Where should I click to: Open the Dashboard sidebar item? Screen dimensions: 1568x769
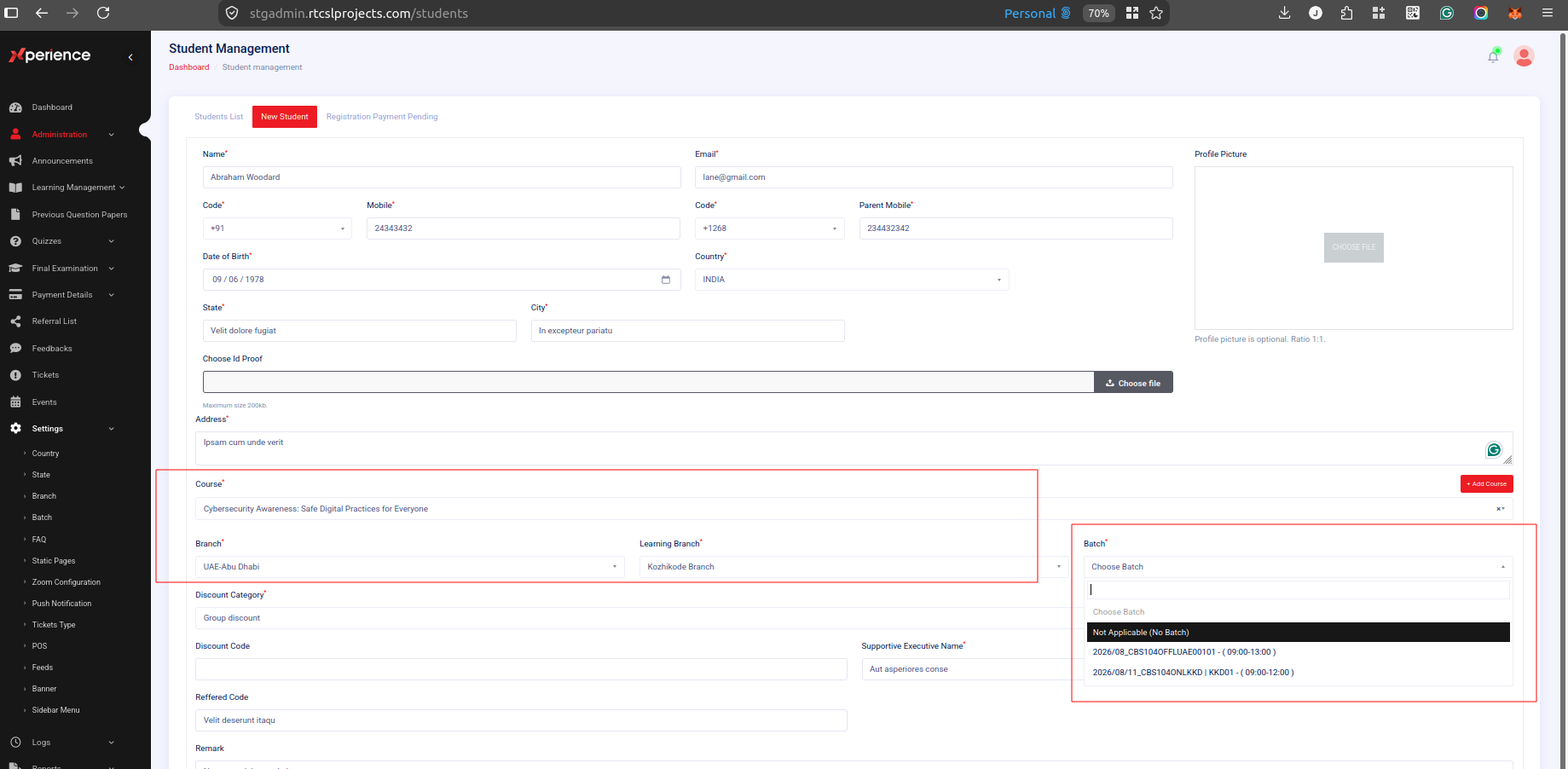51,107
